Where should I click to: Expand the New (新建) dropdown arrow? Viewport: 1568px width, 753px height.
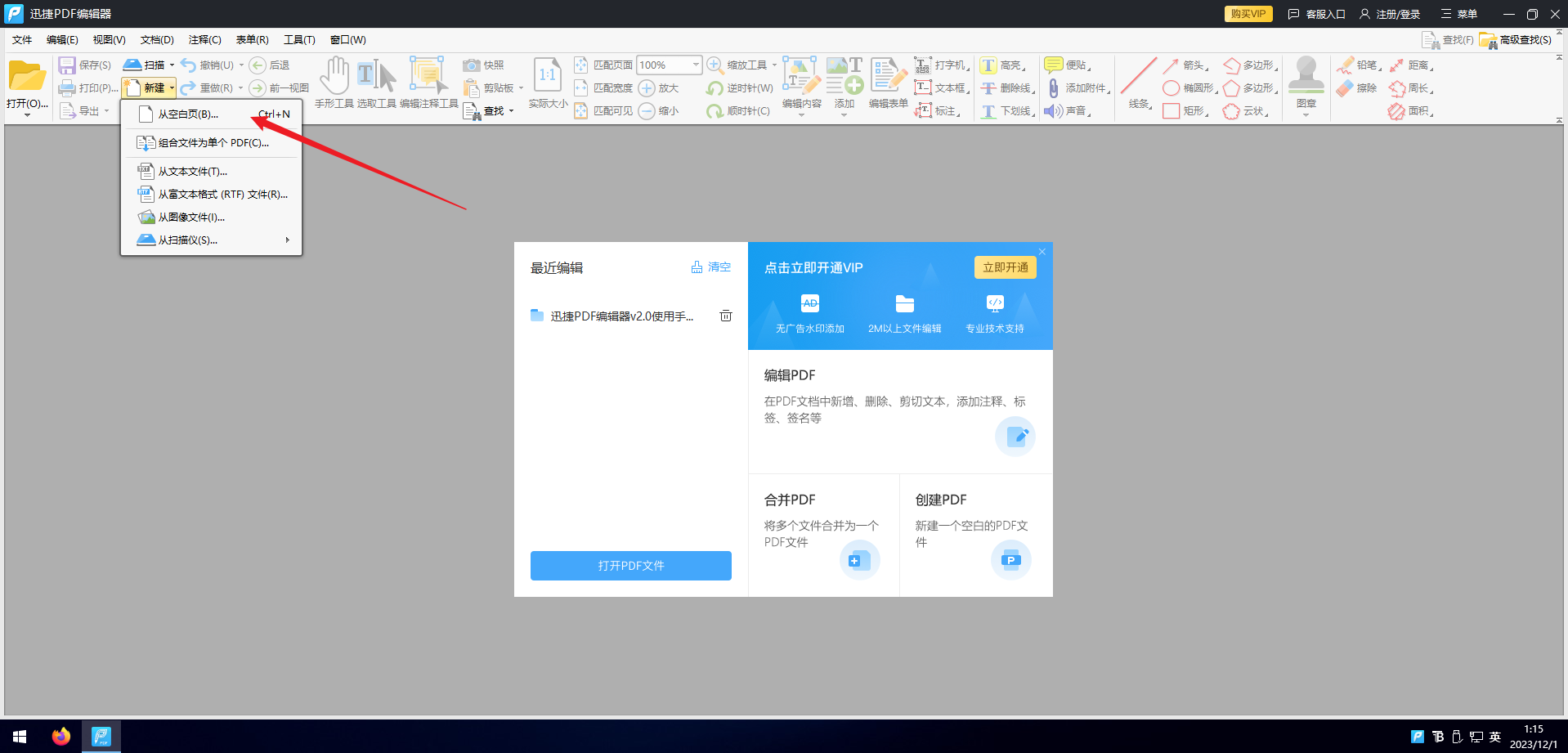(x=172, y=88)
